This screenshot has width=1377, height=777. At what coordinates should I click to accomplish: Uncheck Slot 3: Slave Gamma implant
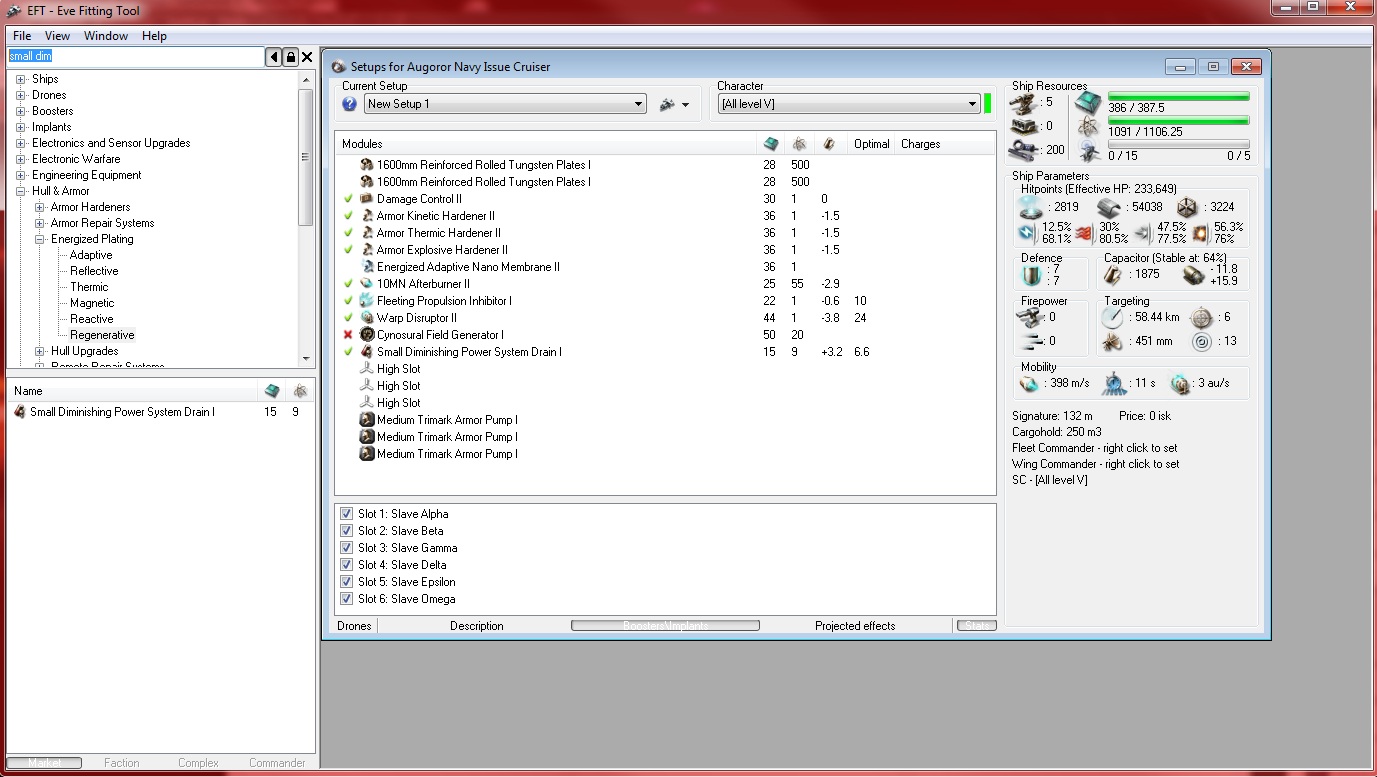tap(346, 548)
